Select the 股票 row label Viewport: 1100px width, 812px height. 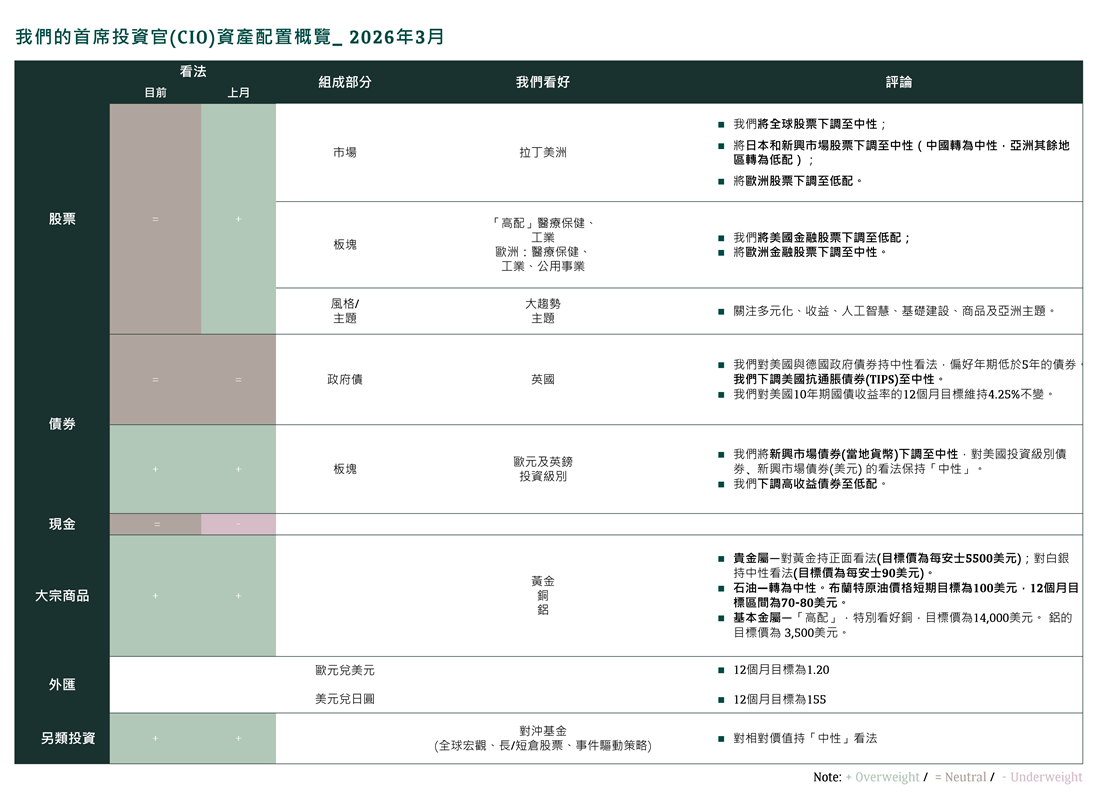tap(62, 218)
